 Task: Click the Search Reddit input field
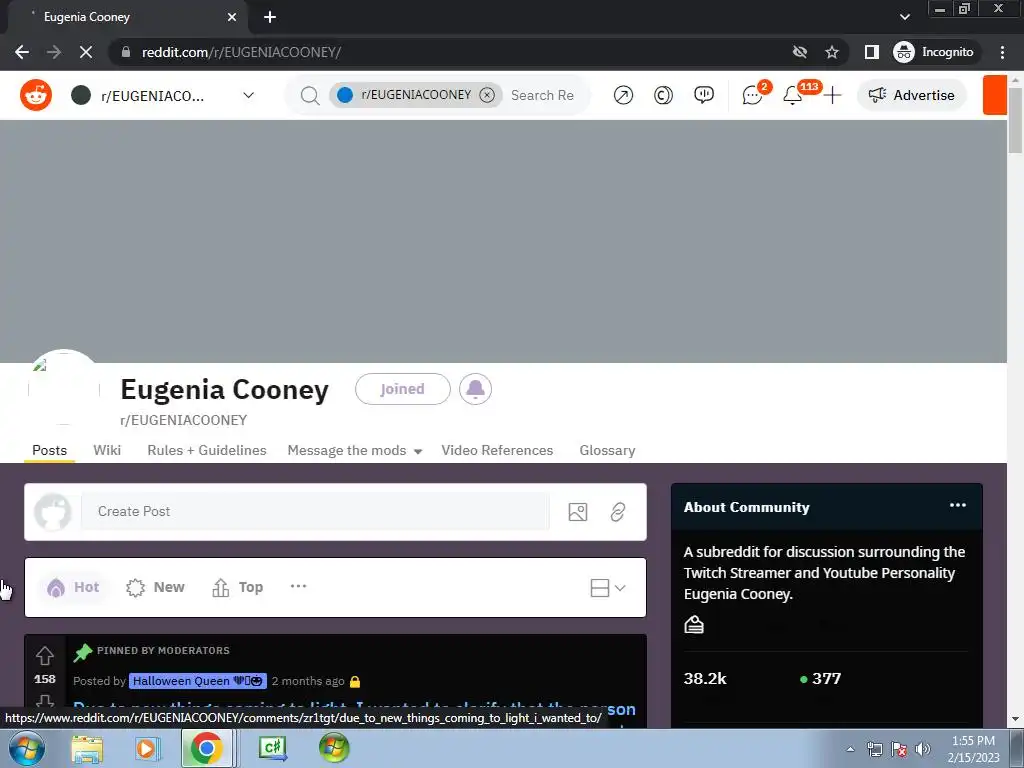tap(545, 95)
